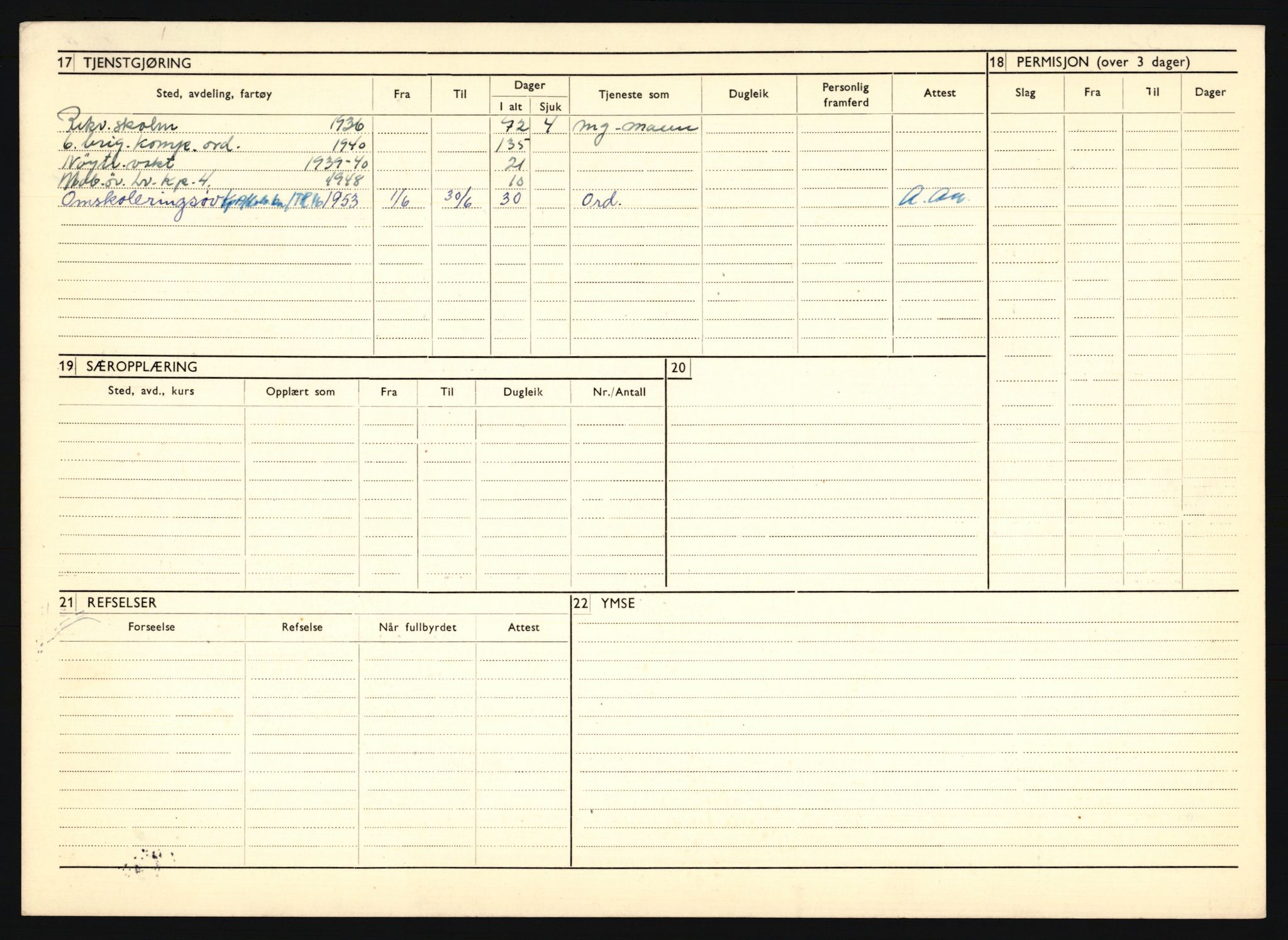The image size is (1288, 940).
Task: Select 'Dugleik' header in Tjenstgjøring table
Action: click(x=748, y=94)
